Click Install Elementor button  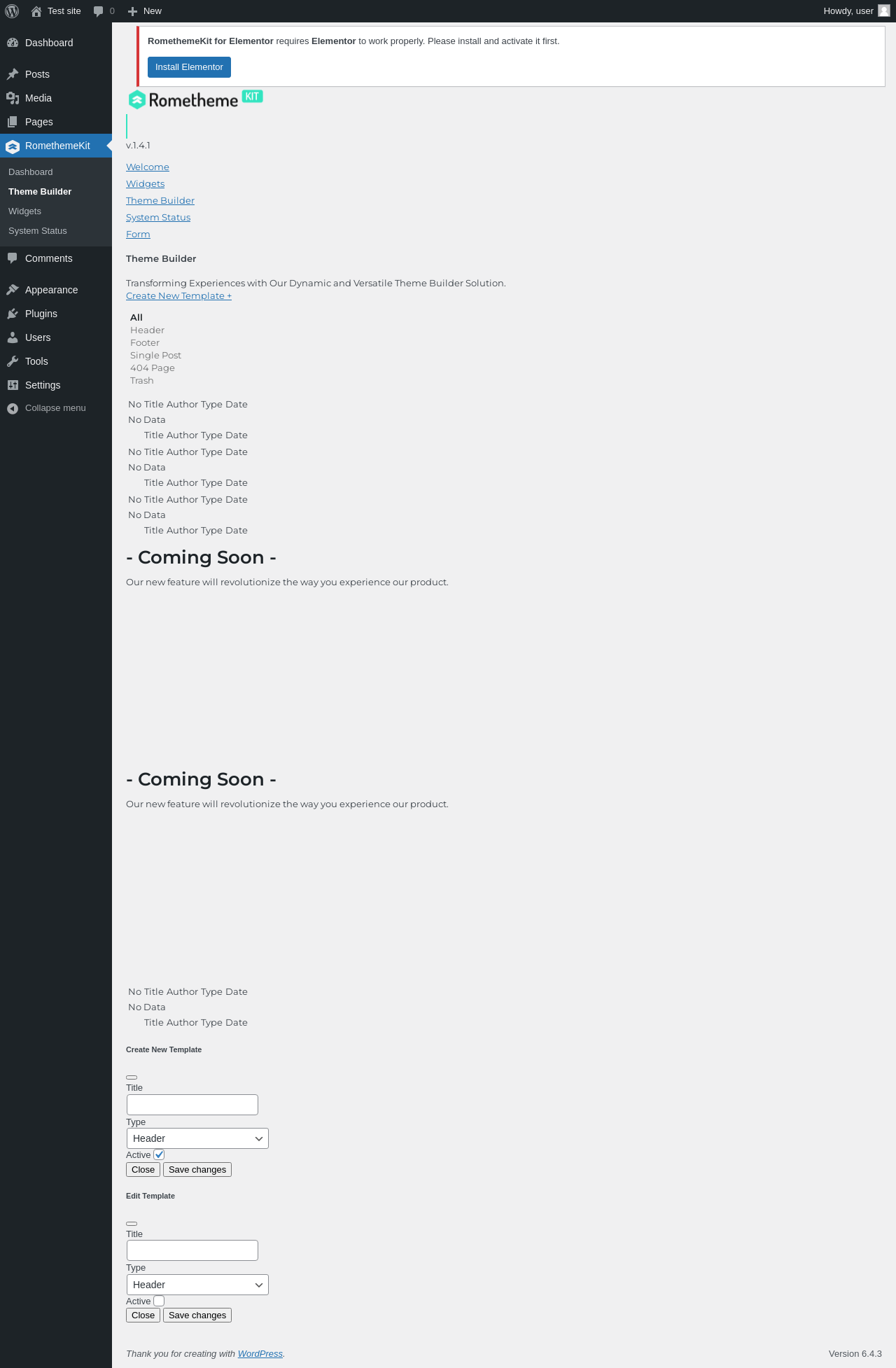[189, 67]
